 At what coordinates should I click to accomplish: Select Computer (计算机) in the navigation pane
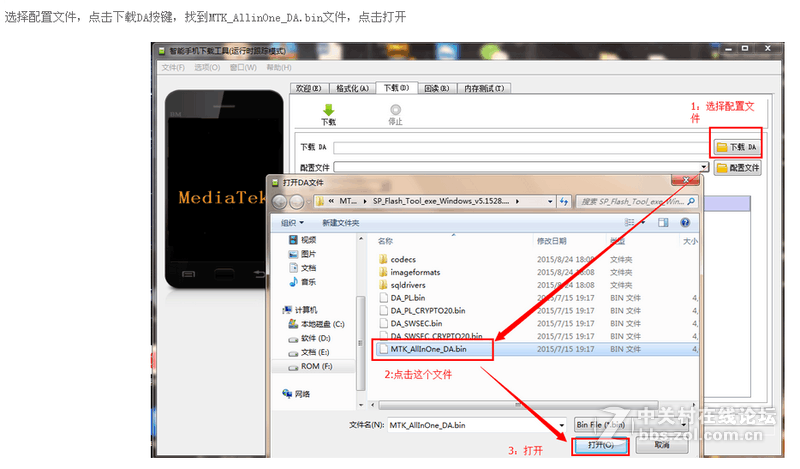click(x=300, y=310)
